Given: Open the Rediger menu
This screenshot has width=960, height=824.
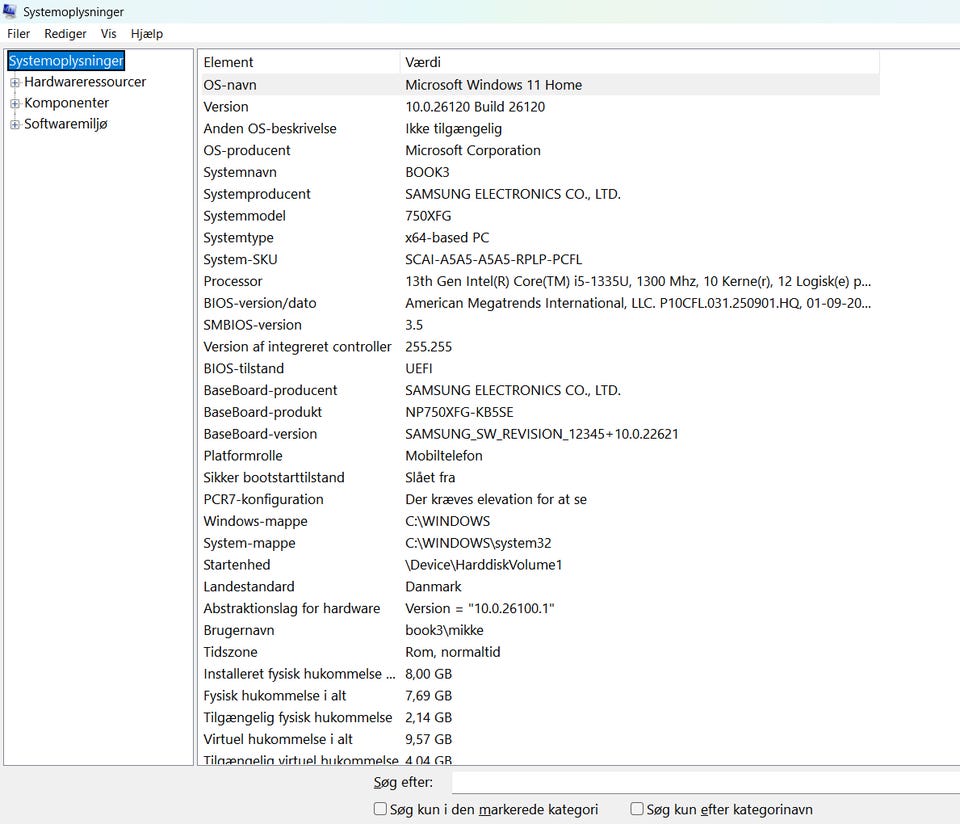Looking at the screenshot, I should click(x=65, y=34).
